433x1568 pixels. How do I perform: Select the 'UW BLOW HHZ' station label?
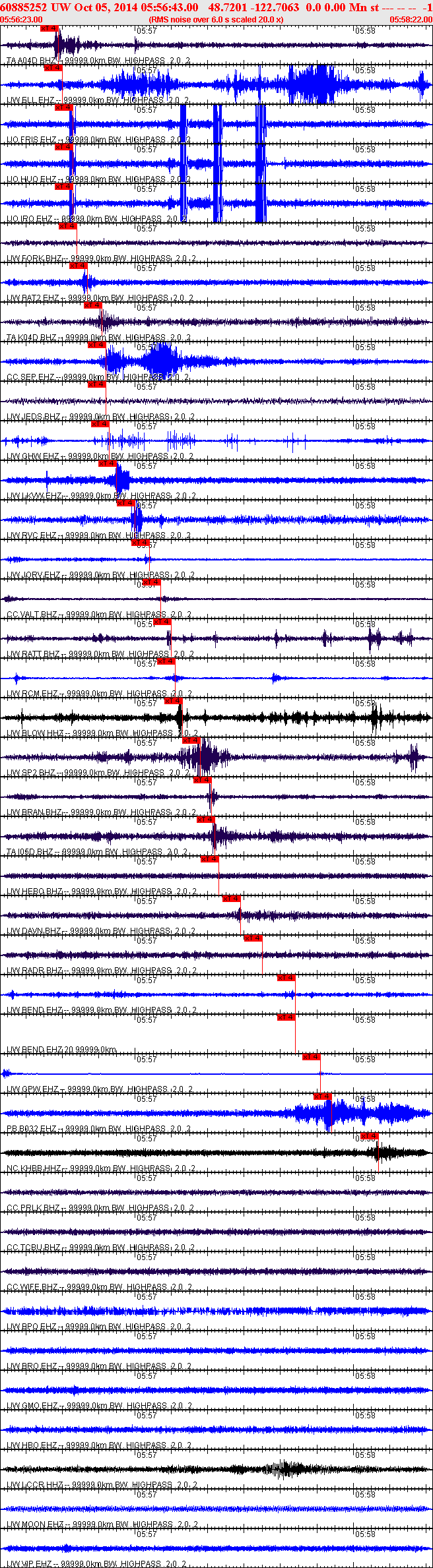click(35, 733)
